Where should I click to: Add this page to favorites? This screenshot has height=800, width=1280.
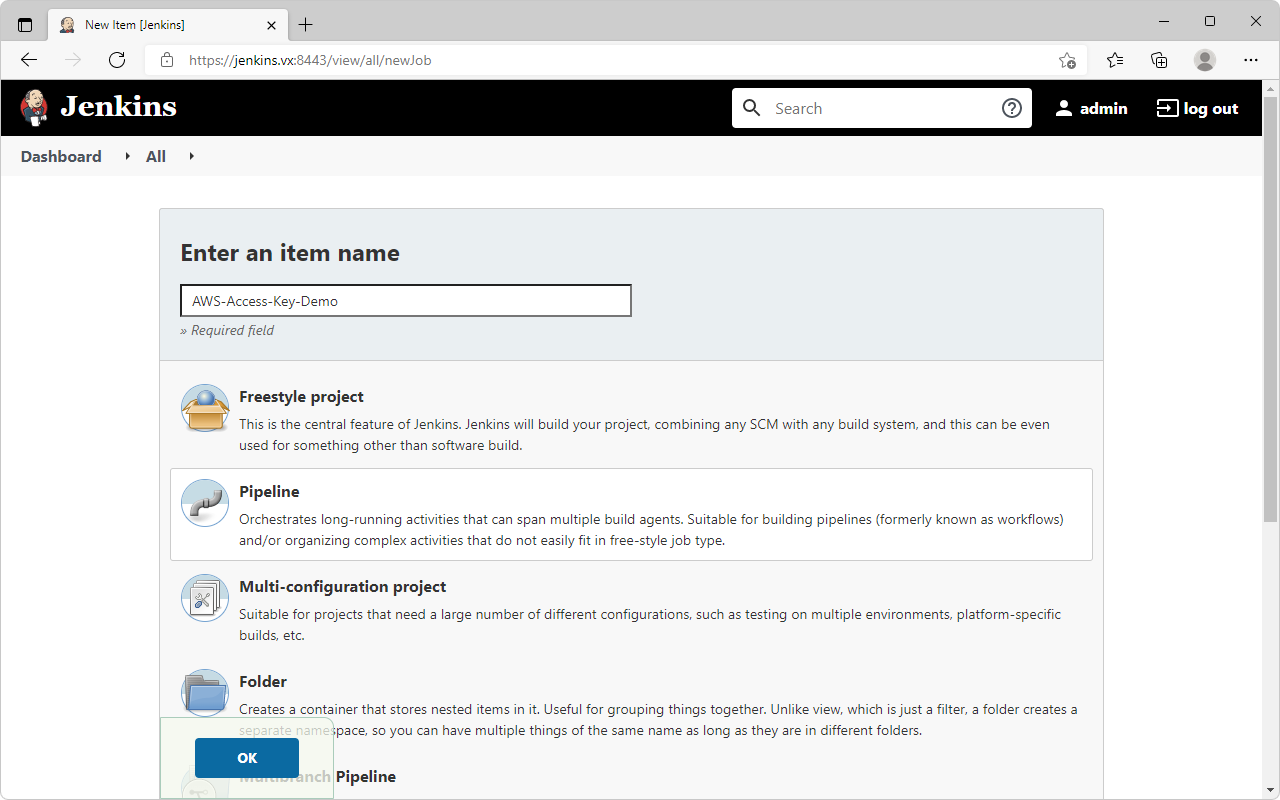[x=1067, y=60]
